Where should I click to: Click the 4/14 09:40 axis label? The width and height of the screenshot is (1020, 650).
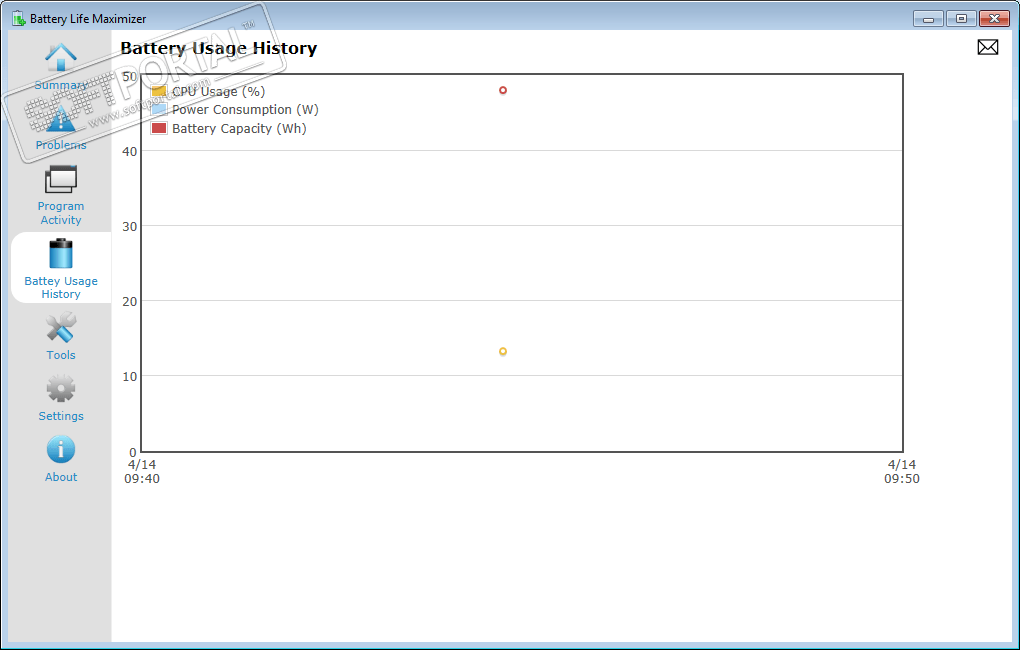point(142,472)
